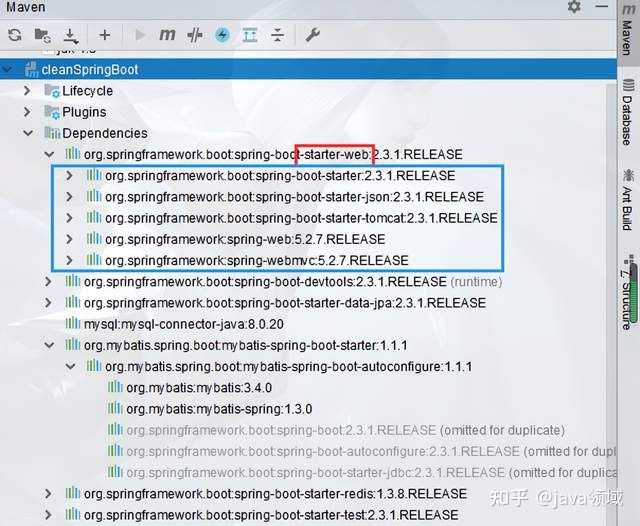Select mysql-connector-java:8.0.20 row
Screen dimensions: 640x526
(174, 324)
